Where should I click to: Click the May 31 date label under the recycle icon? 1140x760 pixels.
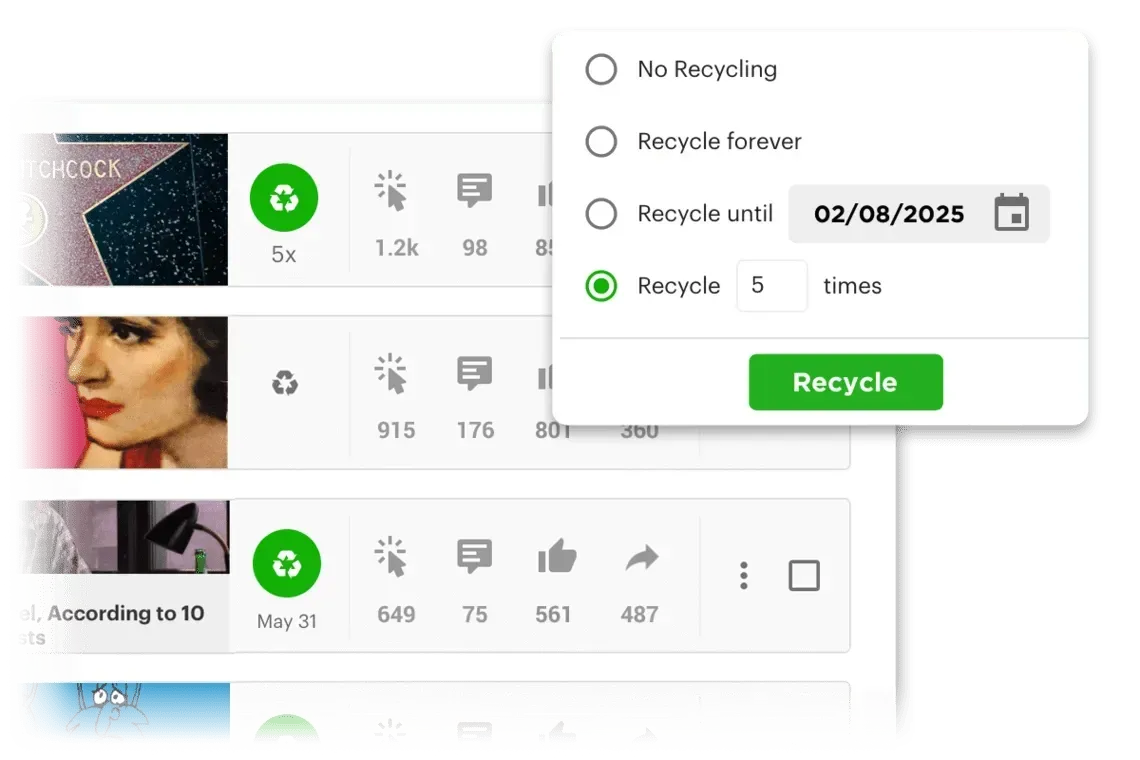[x=286, y=621]
